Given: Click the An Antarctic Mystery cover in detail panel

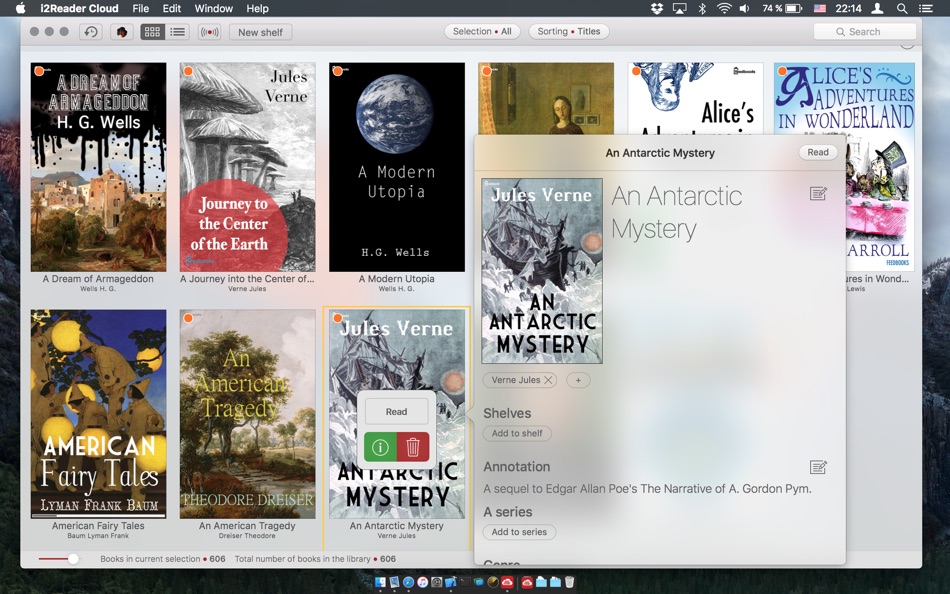Looking at the screenshot, I should coord(542,271).
